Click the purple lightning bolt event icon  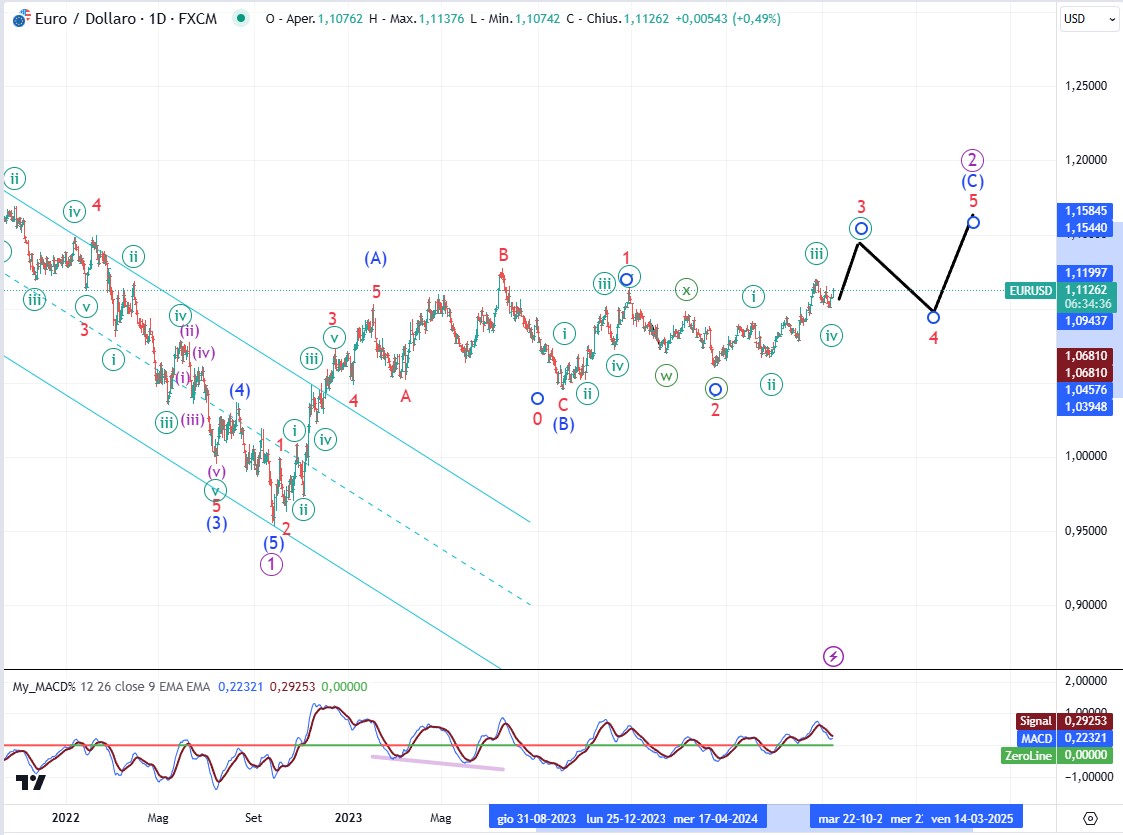click(x=833, y=656)
